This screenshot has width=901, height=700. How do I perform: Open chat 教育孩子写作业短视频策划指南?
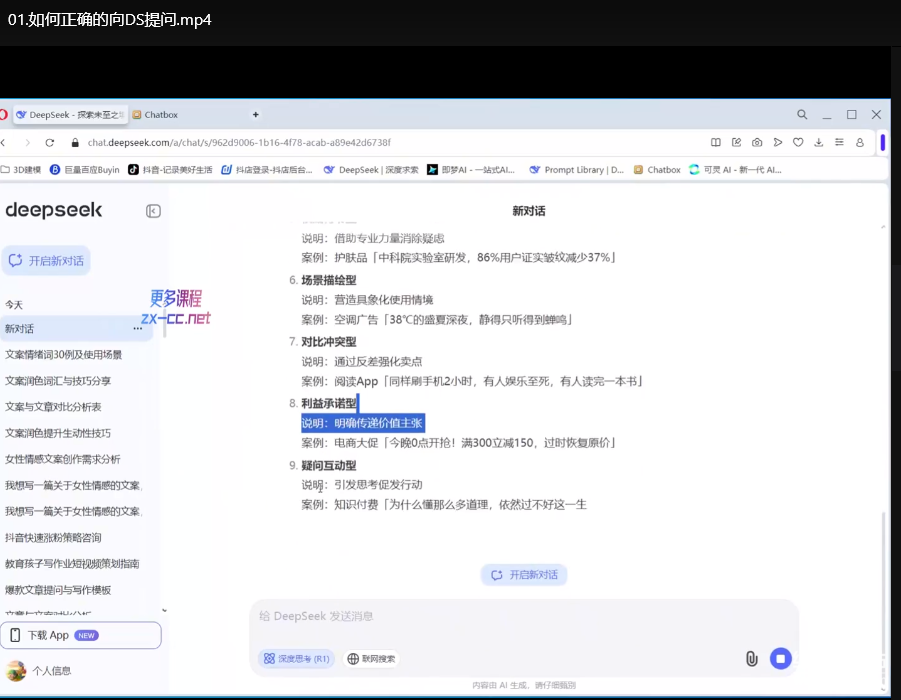[72, 564]
